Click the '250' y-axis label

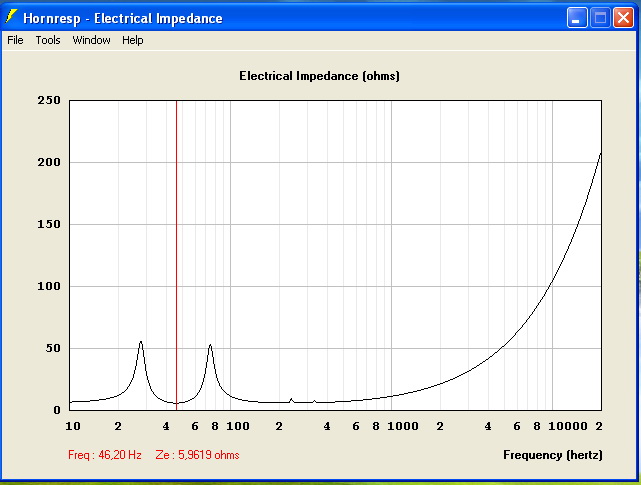49,100
